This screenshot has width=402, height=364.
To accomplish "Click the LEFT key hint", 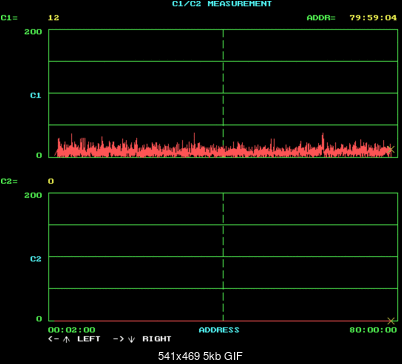I will coord(89,339).
